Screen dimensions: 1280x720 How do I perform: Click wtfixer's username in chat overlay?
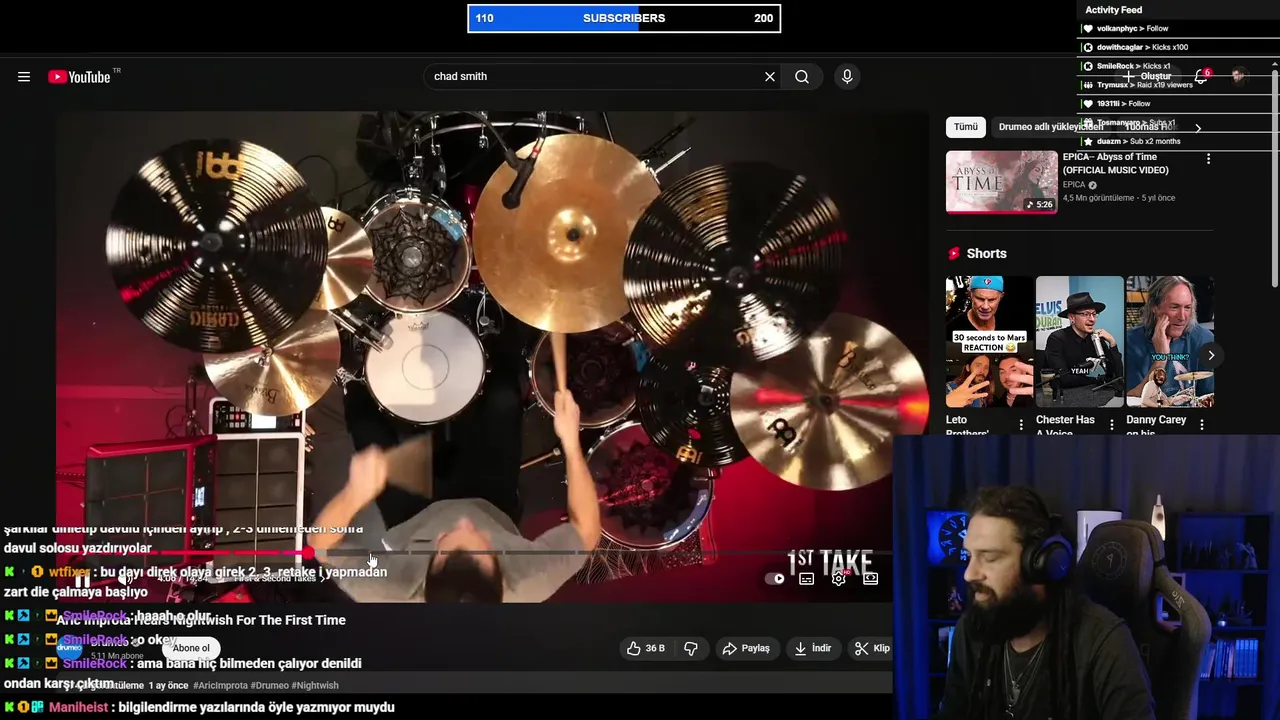[x=69, y=572]
